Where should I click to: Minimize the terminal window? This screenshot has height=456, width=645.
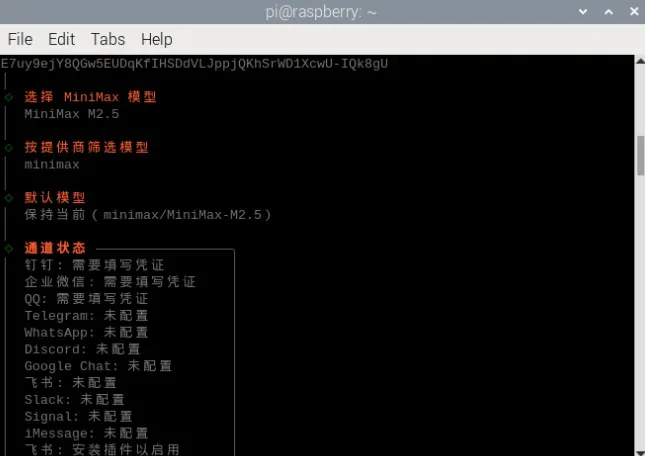click(583, 12)
